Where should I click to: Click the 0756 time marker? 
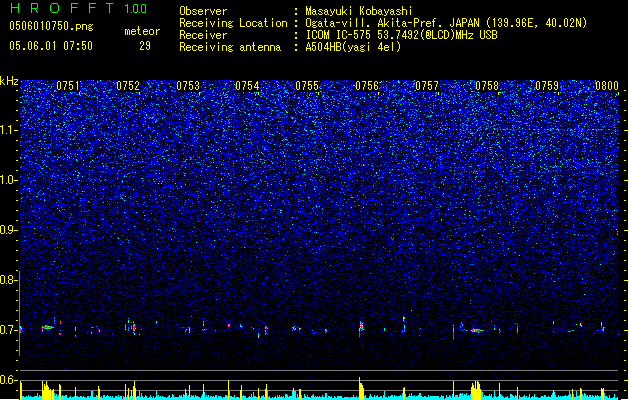[367, 86]
